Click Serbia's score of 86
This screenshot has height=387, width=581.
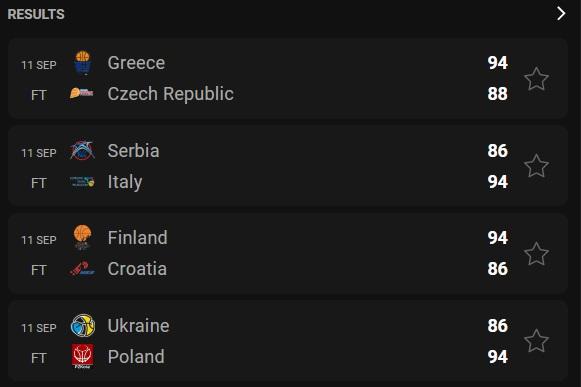point(497,150)
